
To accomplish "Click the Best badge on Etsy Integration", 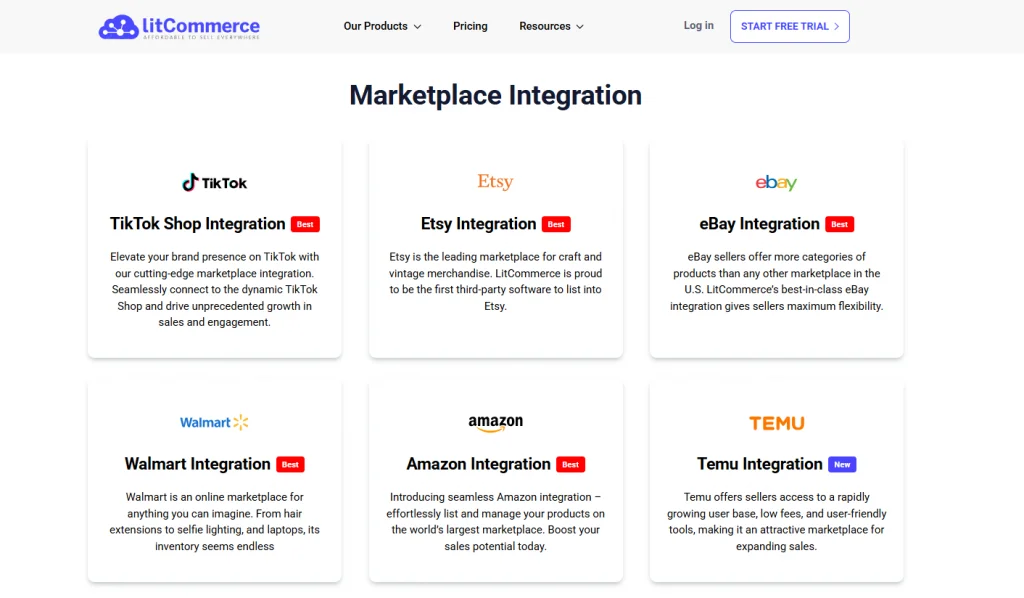I will point(556,224).
